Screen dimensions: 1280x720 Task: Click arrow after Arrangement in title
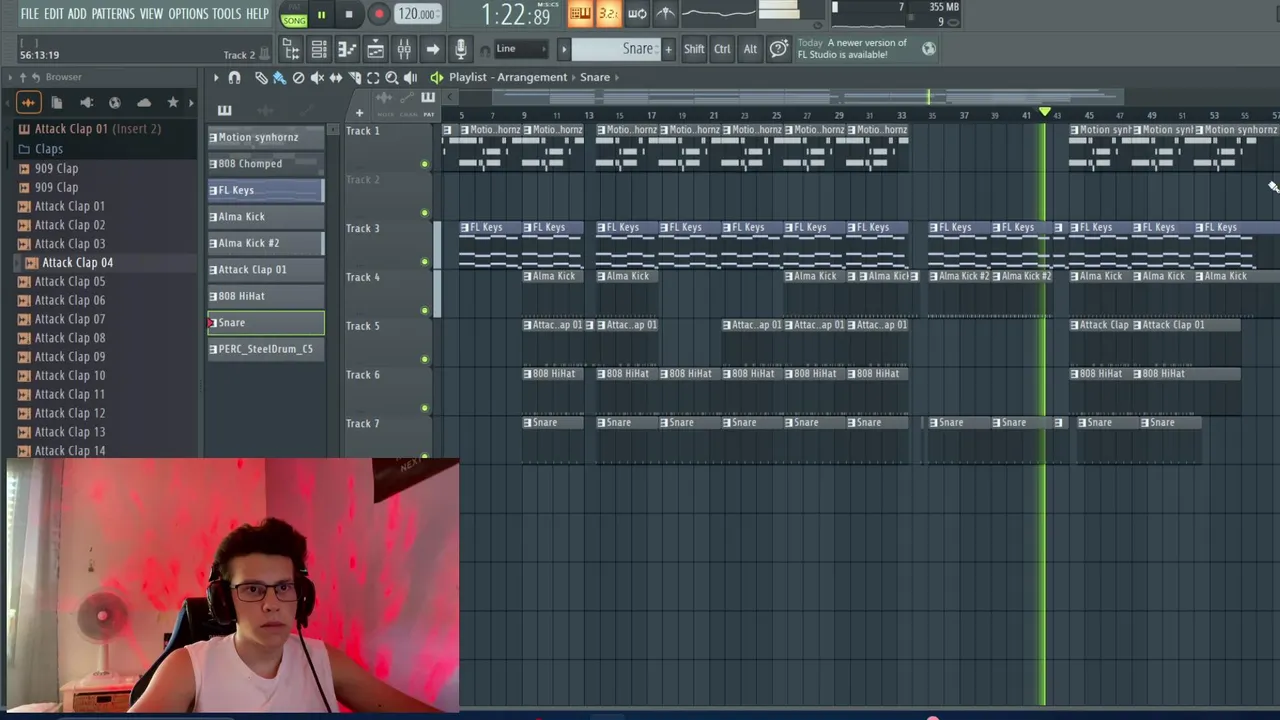tap(575, 77)
